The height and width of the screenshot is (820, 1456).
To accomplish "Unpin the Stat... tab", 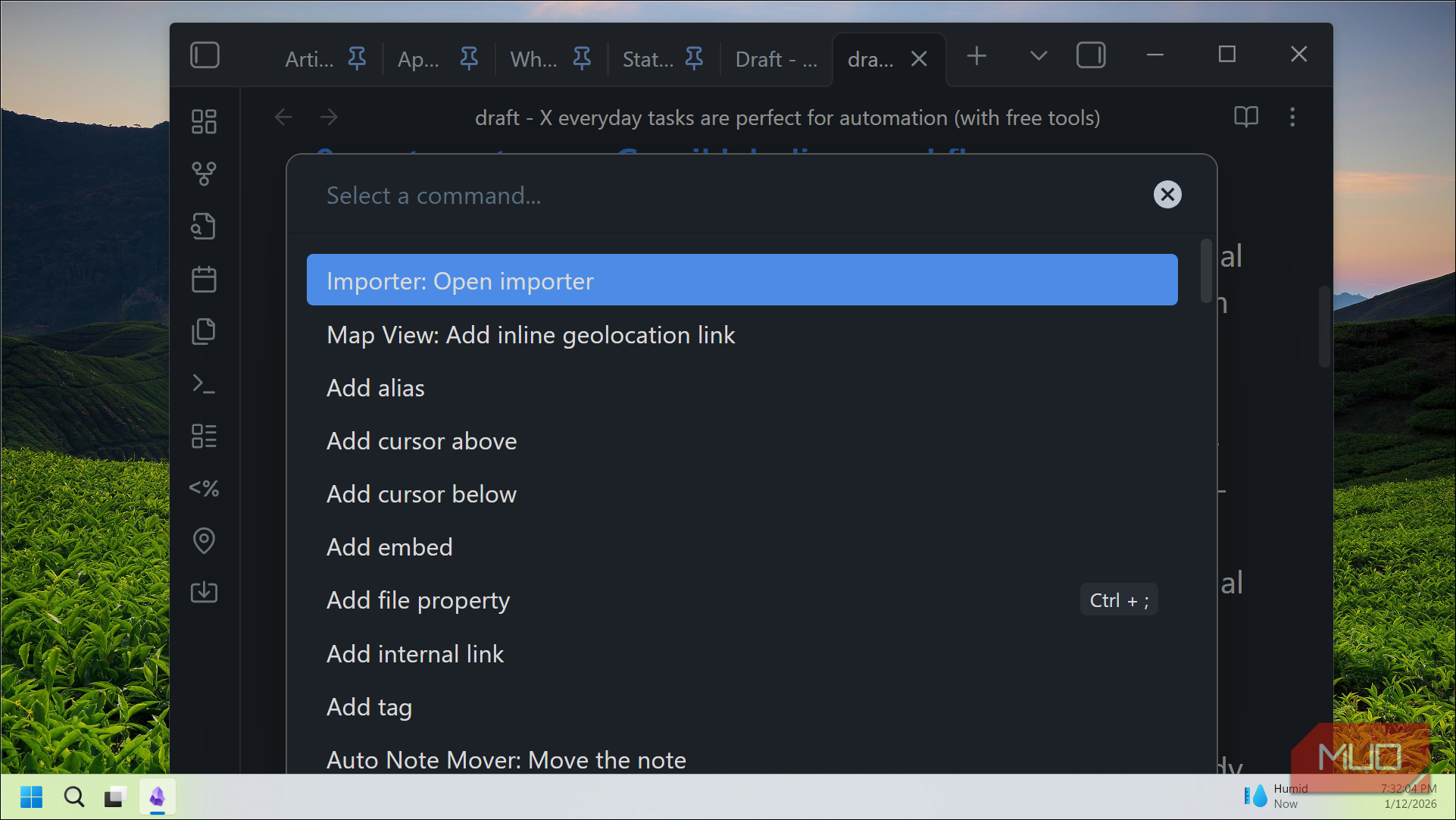I will [694, 58].
